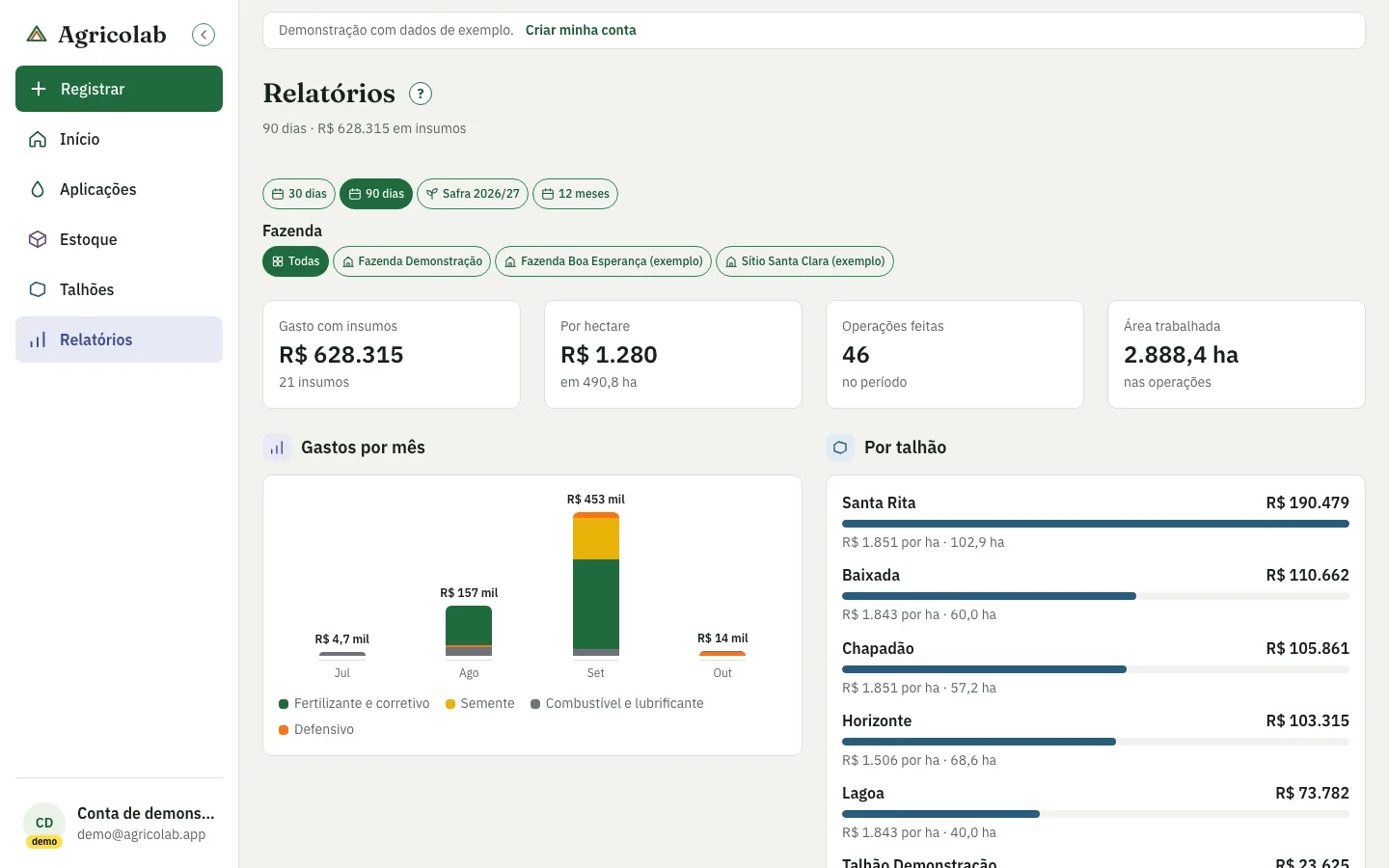
Task: Click the Operações feitas card
Action: [955, 354]
